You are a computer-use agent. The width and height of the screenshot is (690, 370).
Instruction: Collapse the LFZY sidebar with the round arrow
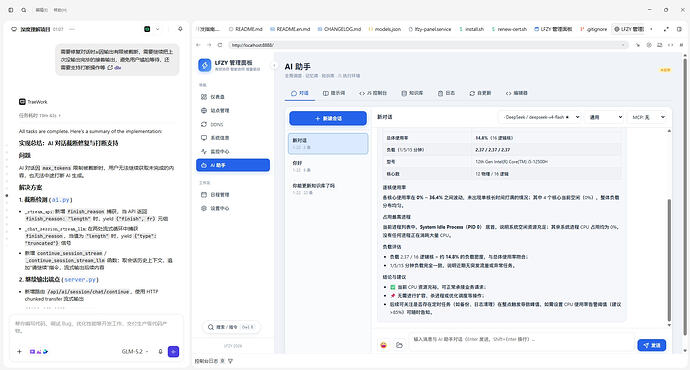pyautogui.click(x=274, y=66)
